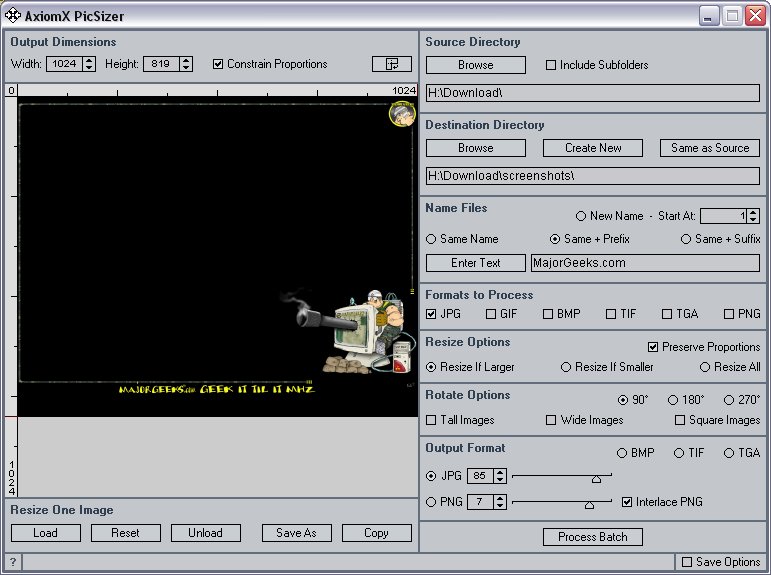Load an image to resize

tap(46, 533)
